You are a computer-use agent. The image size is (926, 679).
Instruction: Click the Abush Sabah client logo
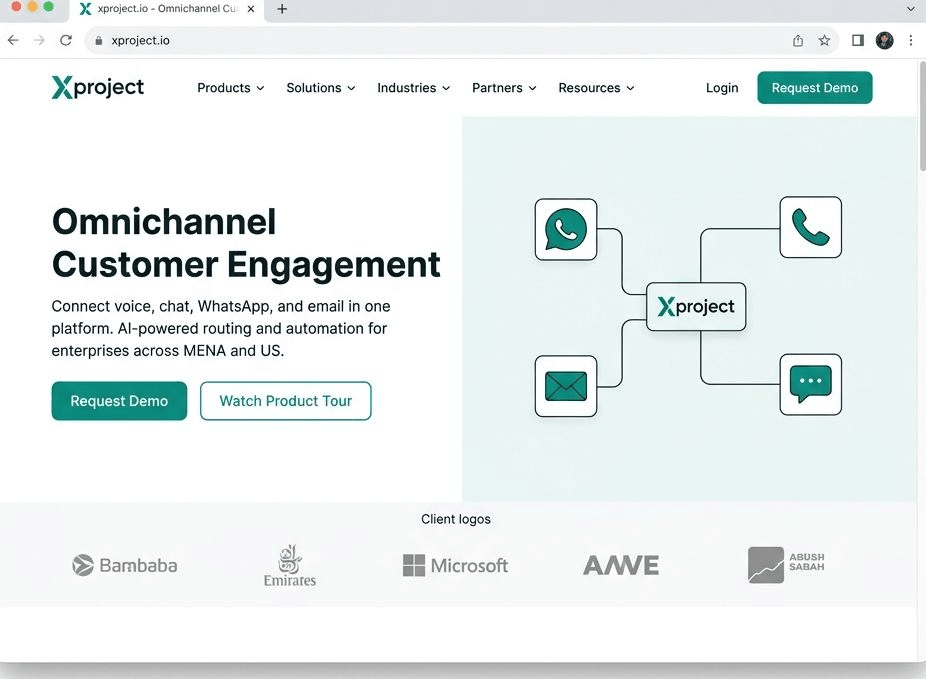[x=786, y=565]
